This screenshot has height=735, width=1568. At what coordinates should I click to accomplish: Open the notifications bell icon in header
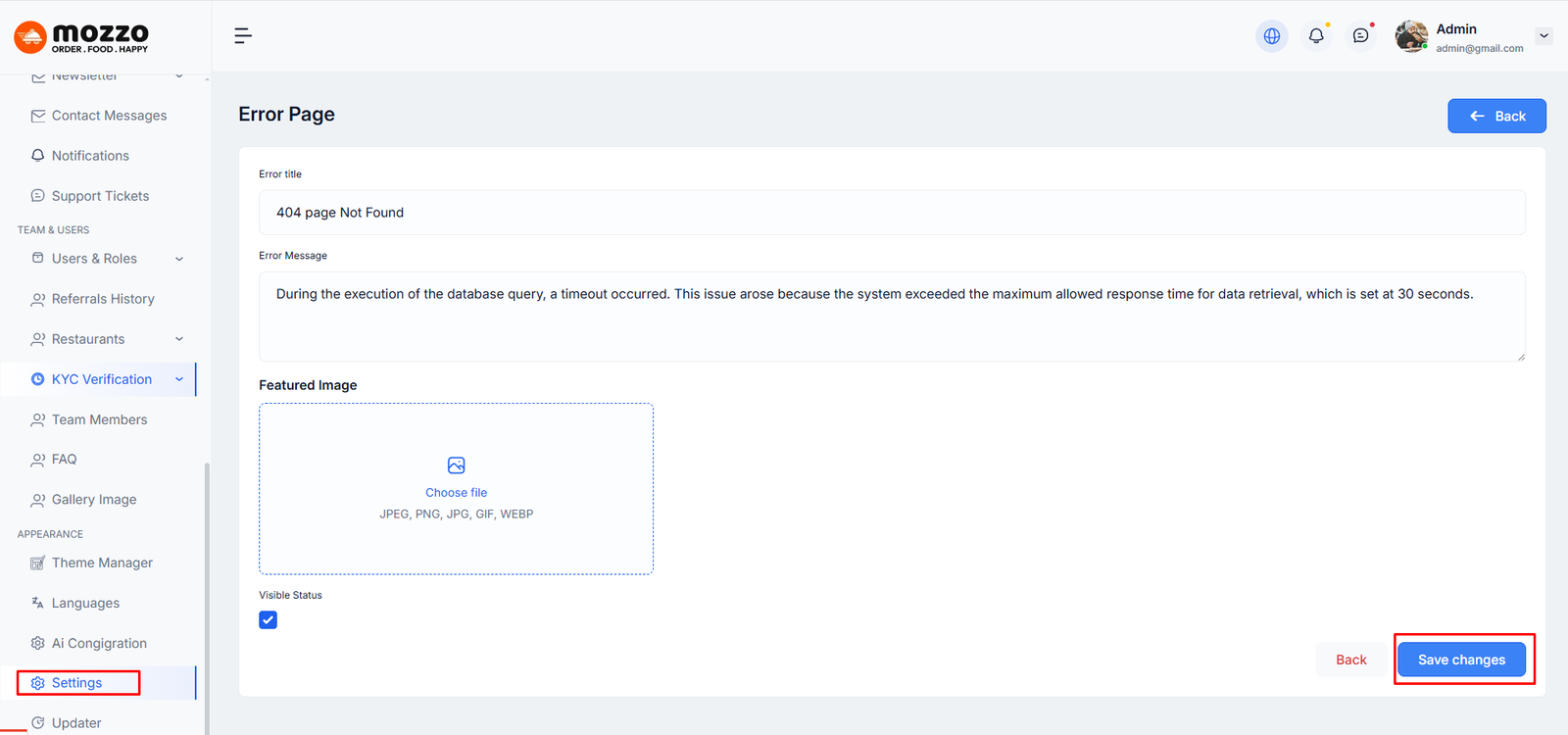tap(1316, 36)
